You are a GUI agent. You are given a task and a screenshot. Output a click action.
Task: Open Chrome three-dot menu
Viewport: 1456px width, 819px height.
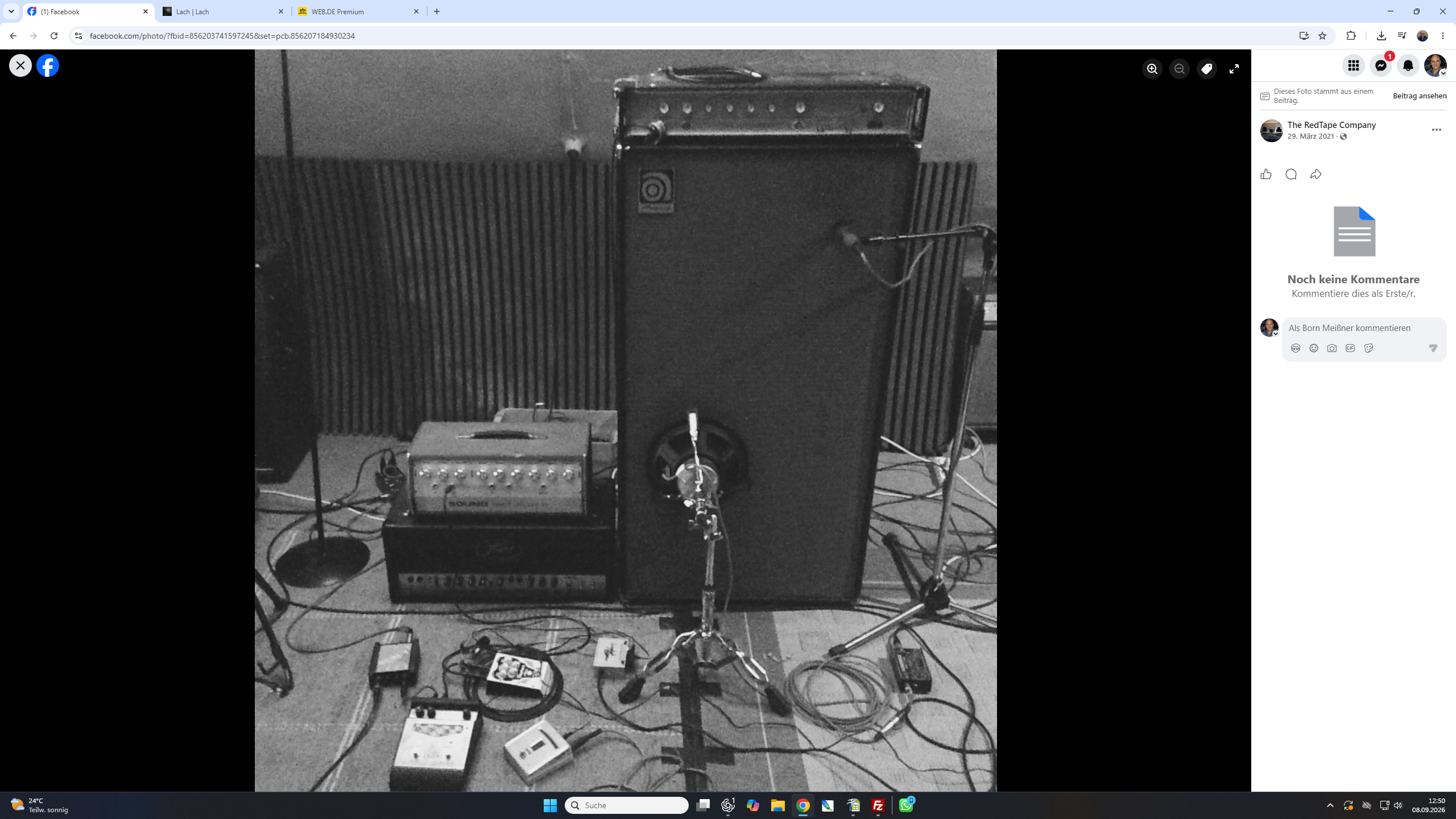[x=1443, y=36]
